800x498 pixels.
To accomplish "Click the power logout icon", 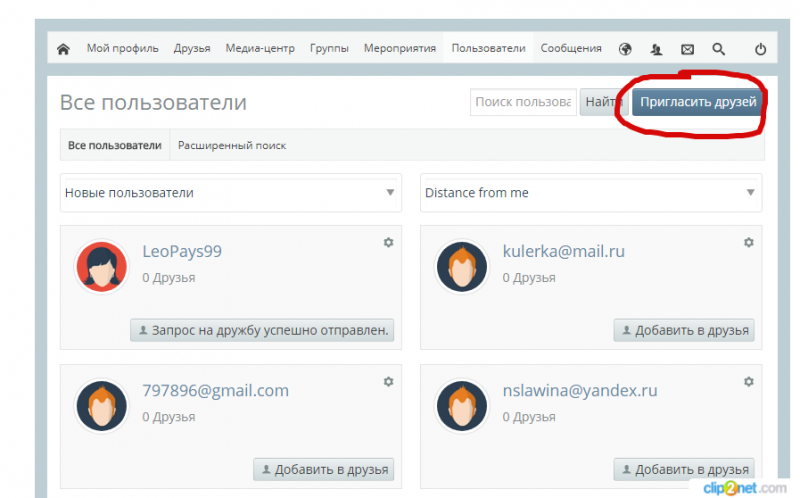I will coord(760,49).
